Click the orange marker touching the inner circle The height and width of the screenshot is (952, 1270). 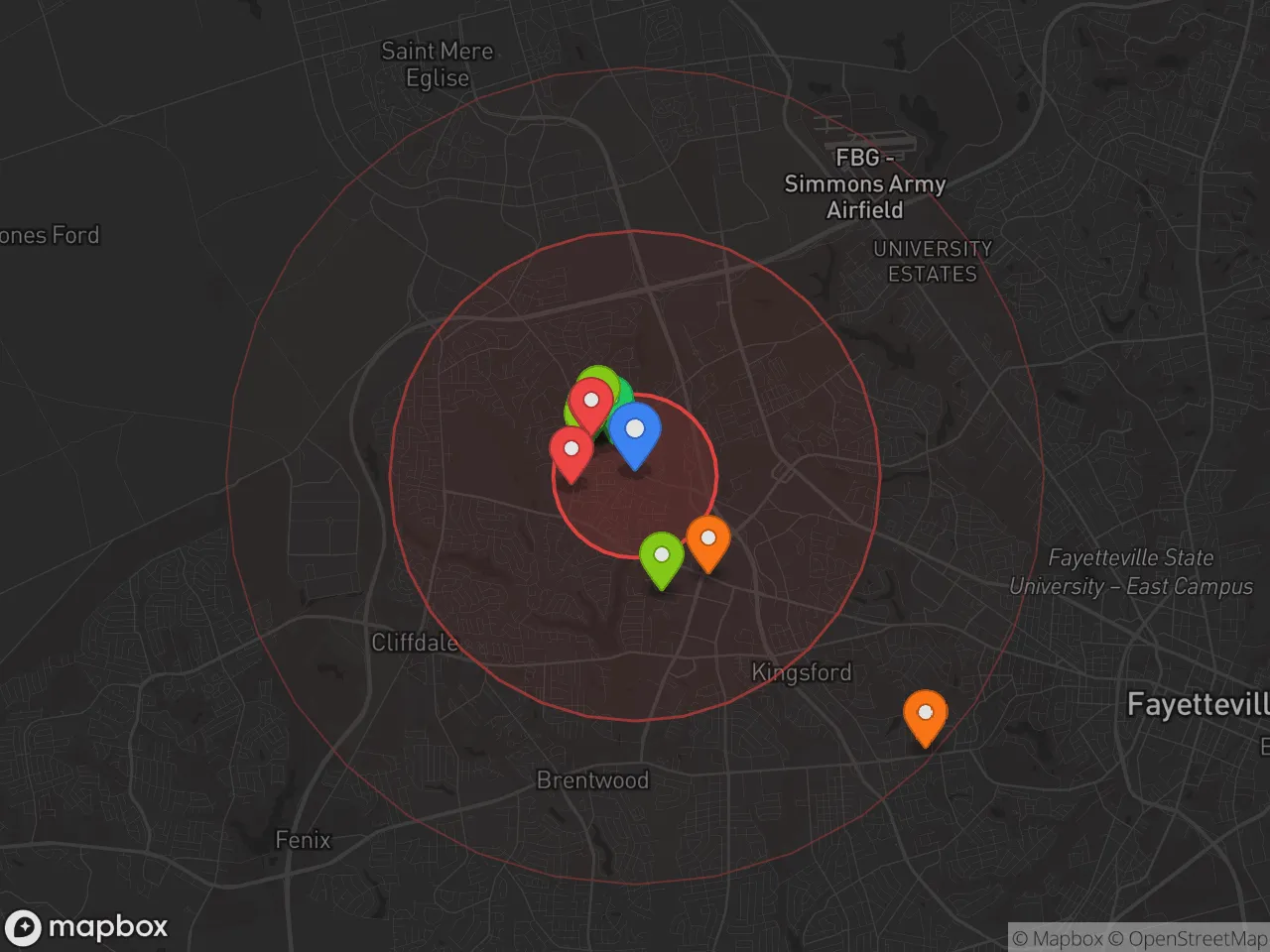tap(708, 540)
